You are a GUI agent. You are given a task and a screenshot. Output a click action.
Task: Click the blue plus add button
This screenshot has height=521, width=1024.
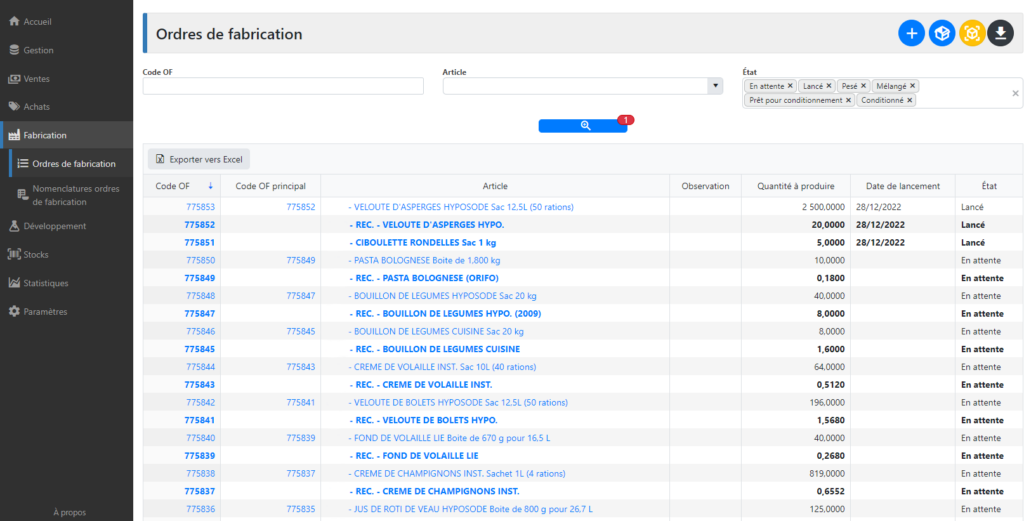tap(911, 33)
